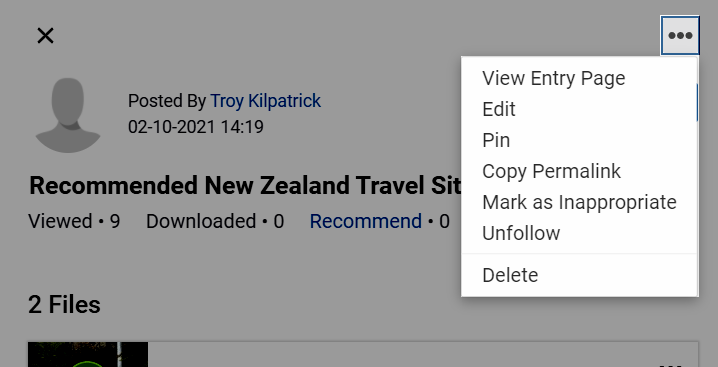Click the Downloaded count label
Screen dimensions: 718x367
pyautogui.click(x=215, y=221)
